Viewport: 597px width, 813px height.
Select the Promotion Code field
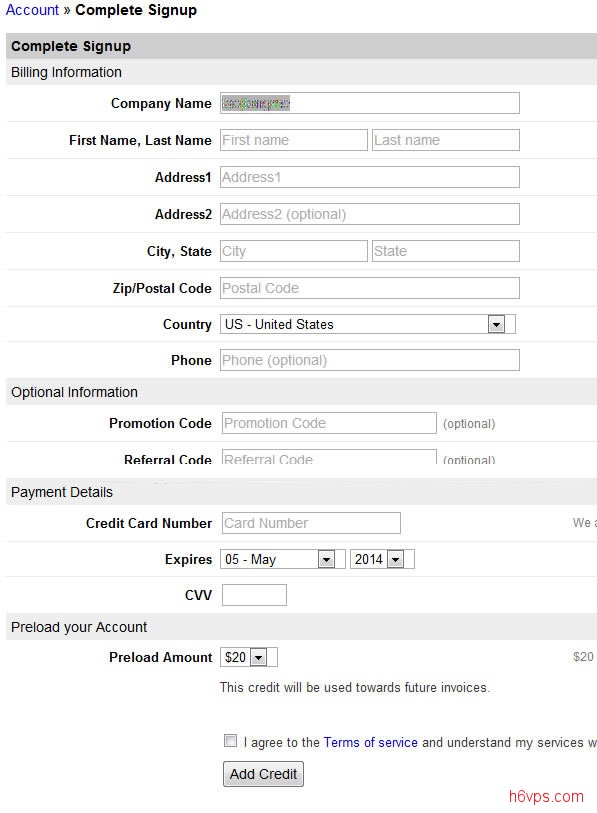[x=329, y=423]
